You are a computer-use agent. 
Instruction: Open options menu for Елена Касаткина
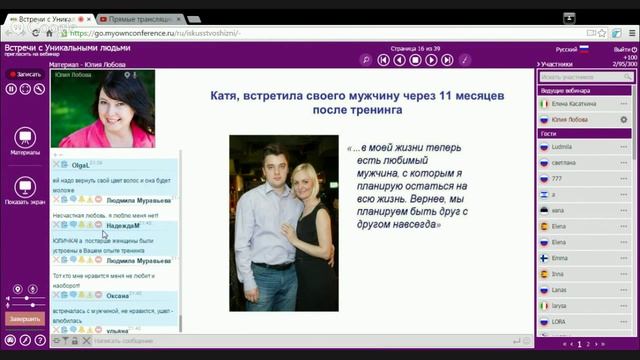[624, 104]
